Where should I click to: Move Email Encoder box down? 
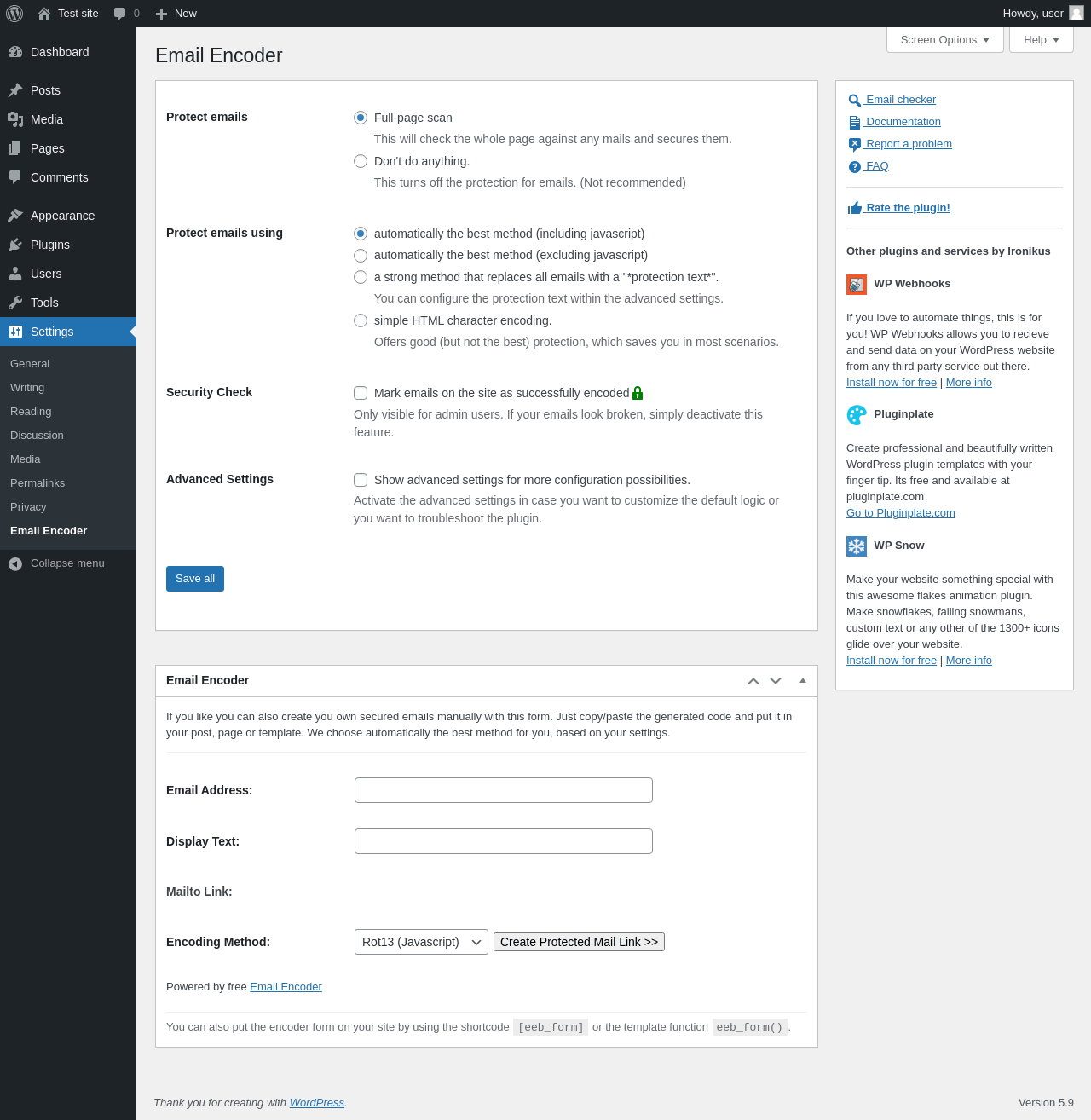776,681
